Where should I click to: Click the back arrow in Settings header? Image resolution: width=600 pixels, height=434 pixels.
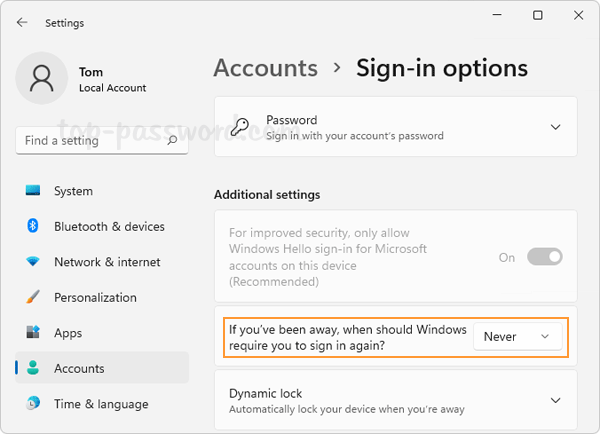(22, 22)
